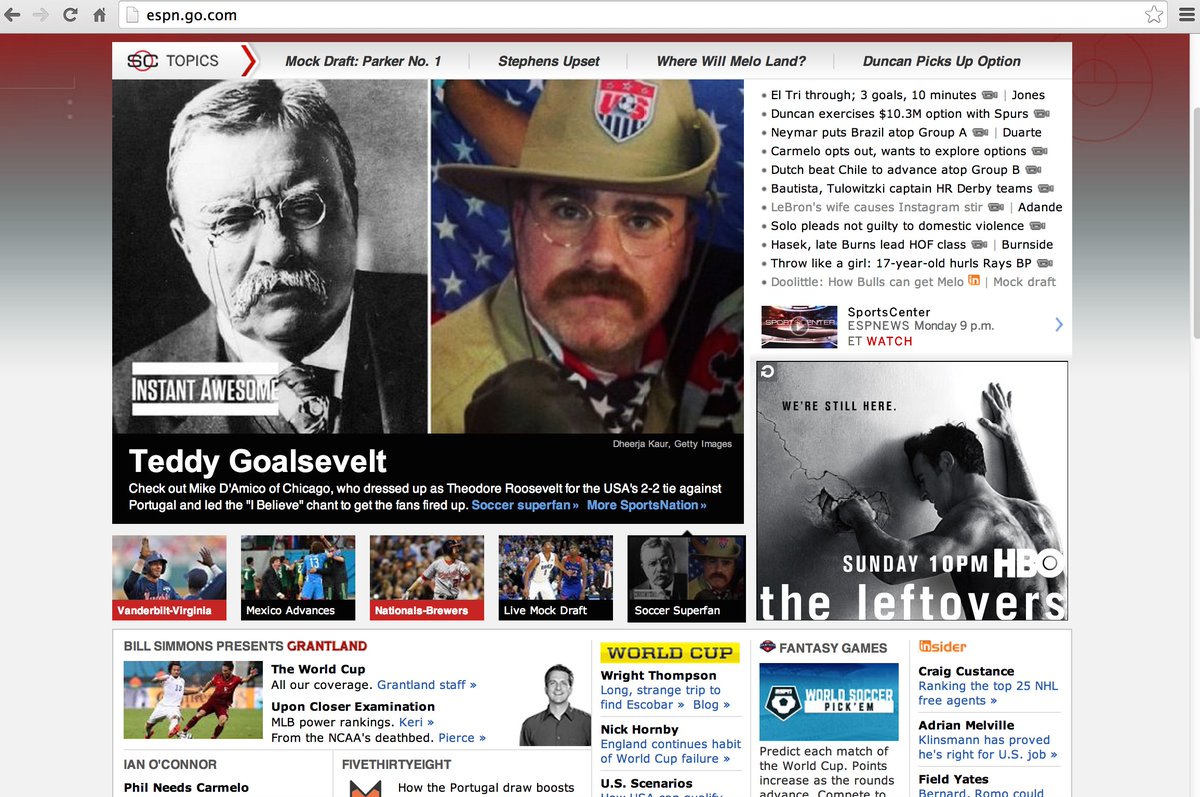Play video icon next to Neymar headline
The image size is (1200, 797).
click(980, 132)
